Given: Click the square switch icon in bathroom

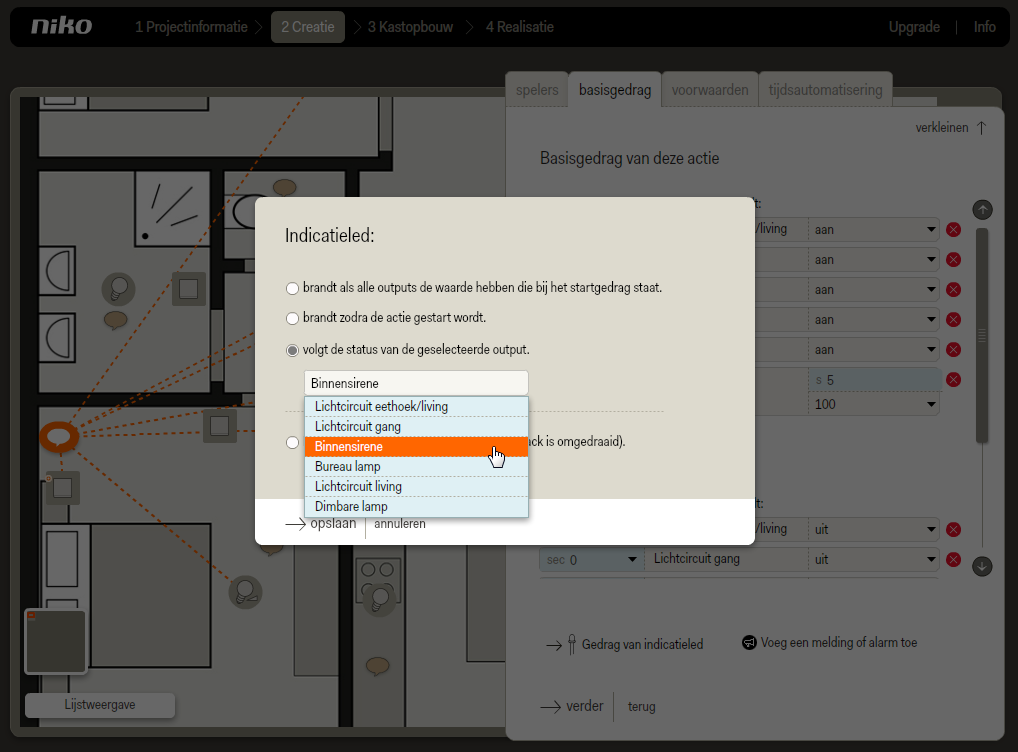Looking at the screenshot, I should click(x=189, y=288).
